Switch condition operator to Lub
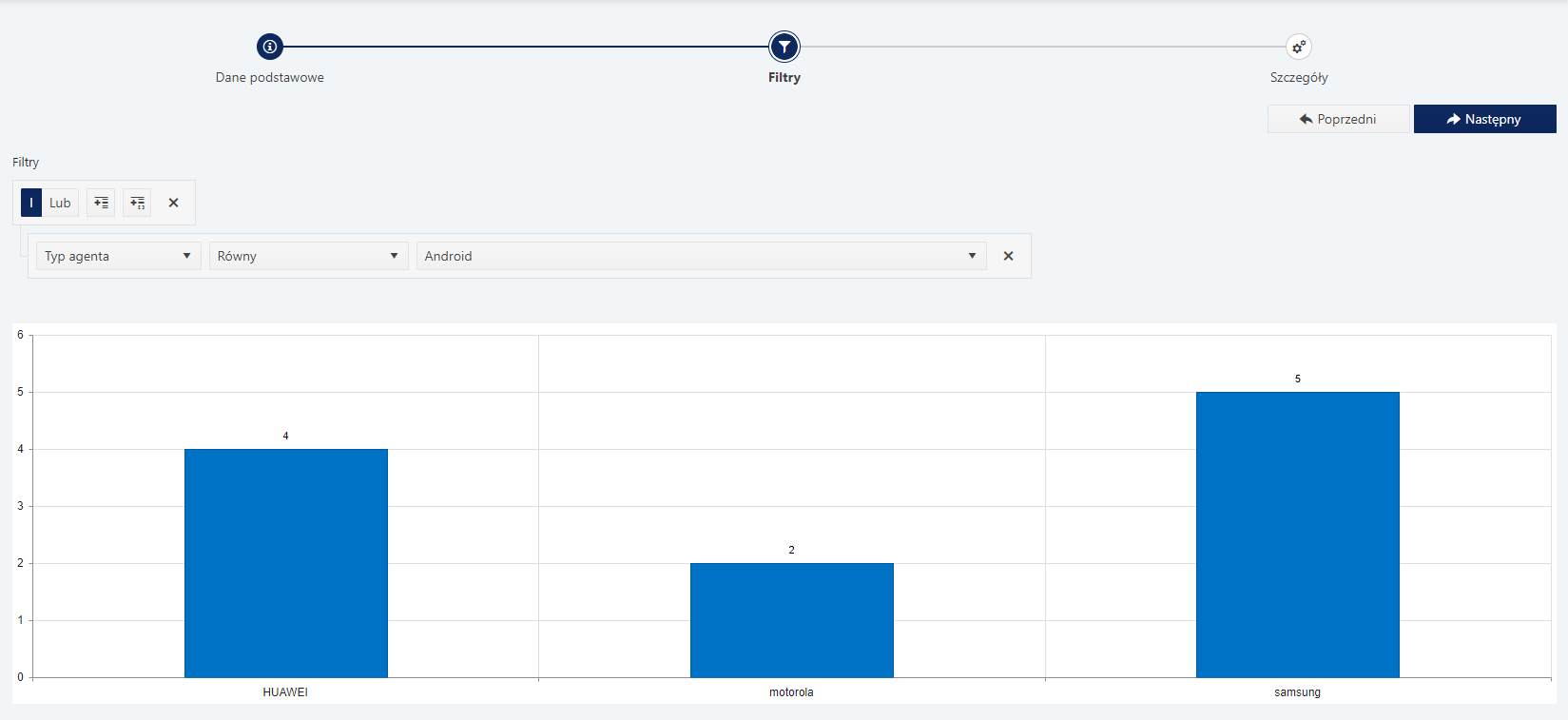This screenshot has width=1568, height=720. [60, 203]
